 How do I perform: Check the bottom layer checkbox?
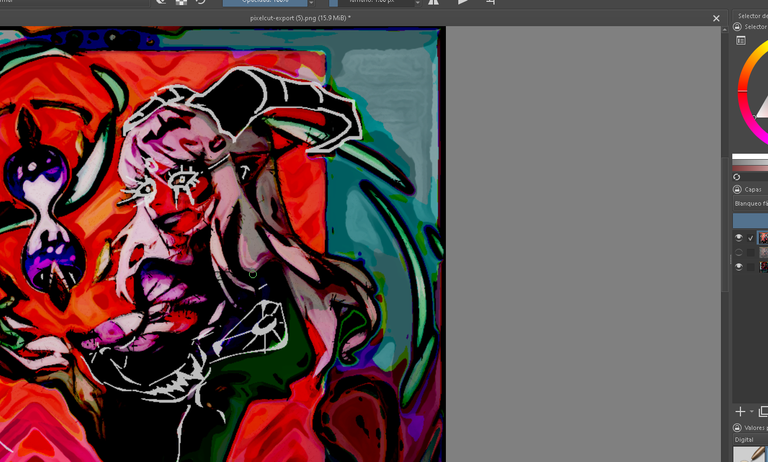pyautogui.click(x=750, y=267)
